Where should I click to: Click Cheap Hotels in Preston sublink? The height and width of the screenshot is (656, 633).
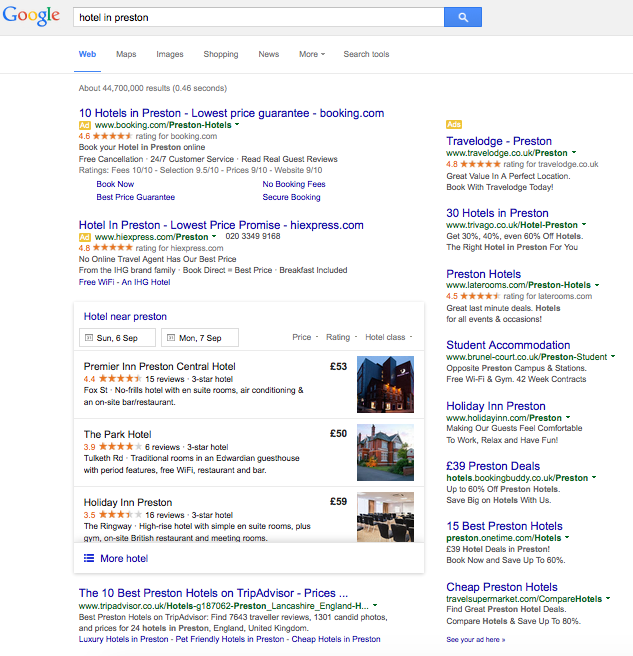point(336,639)
